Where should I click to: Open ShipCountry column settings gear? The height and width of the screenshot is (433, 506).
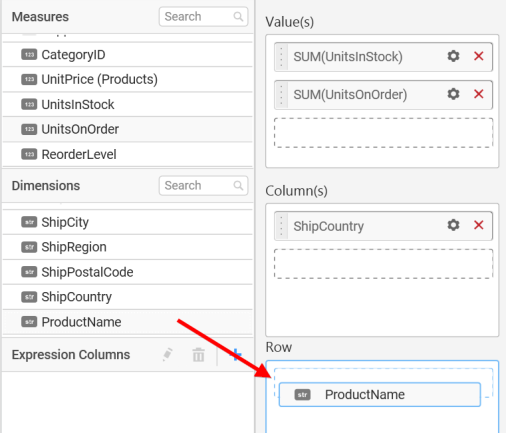[453, 225]
